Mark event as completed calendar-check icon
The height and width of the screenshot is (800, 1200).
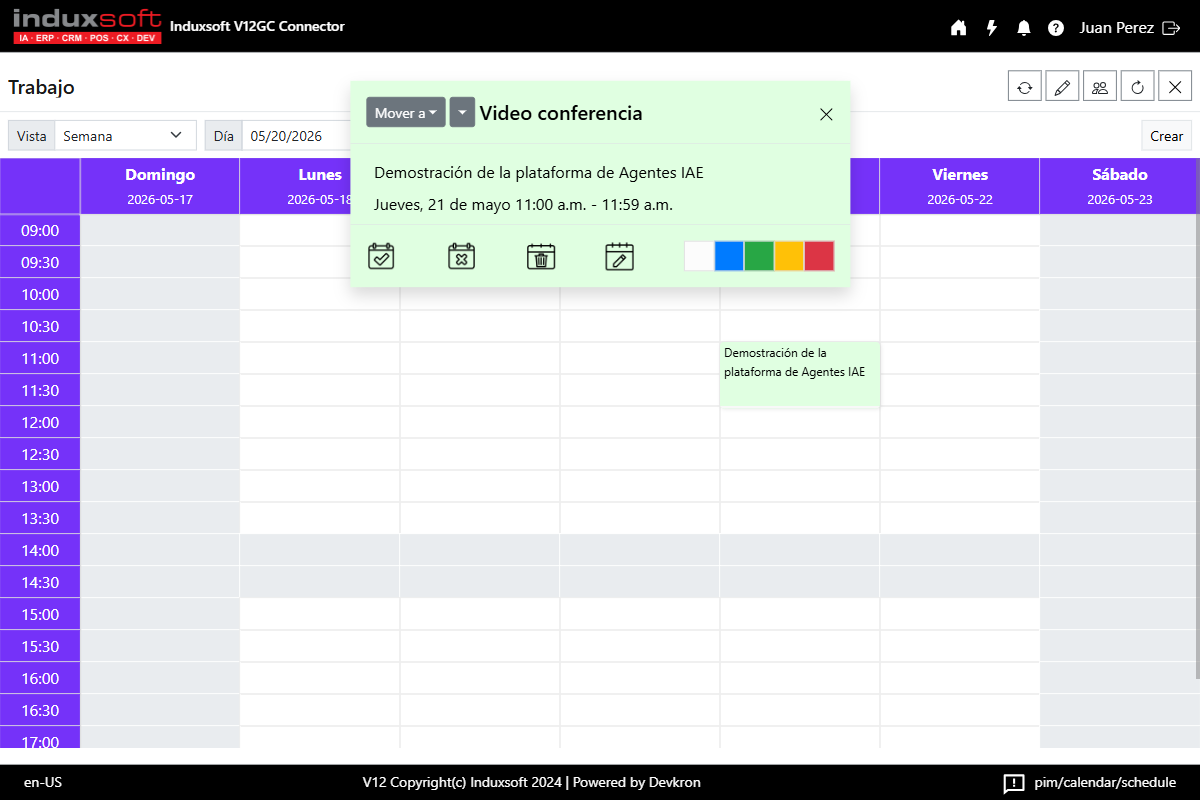[381, 256]
